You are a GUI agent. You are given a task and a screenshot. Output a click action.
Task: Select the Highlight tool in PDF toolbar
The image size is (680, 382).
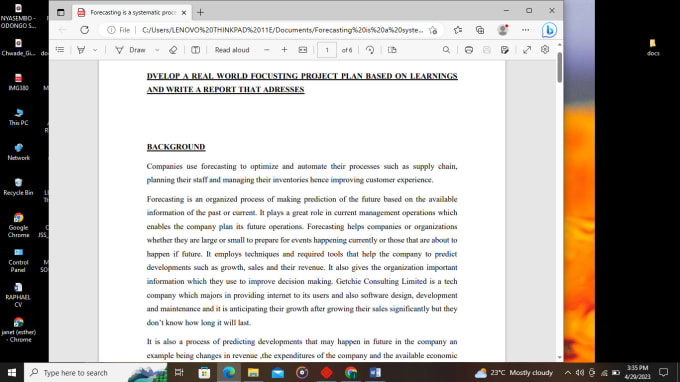coord(81,50)
